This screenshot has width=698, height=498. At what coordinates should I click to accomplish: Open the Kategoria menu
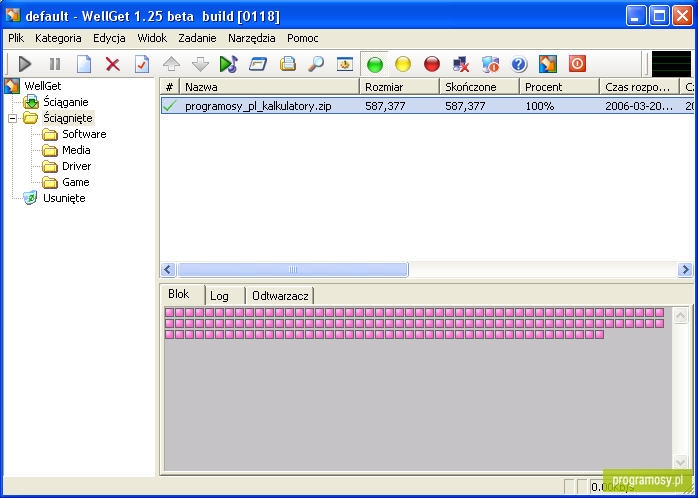58,38
